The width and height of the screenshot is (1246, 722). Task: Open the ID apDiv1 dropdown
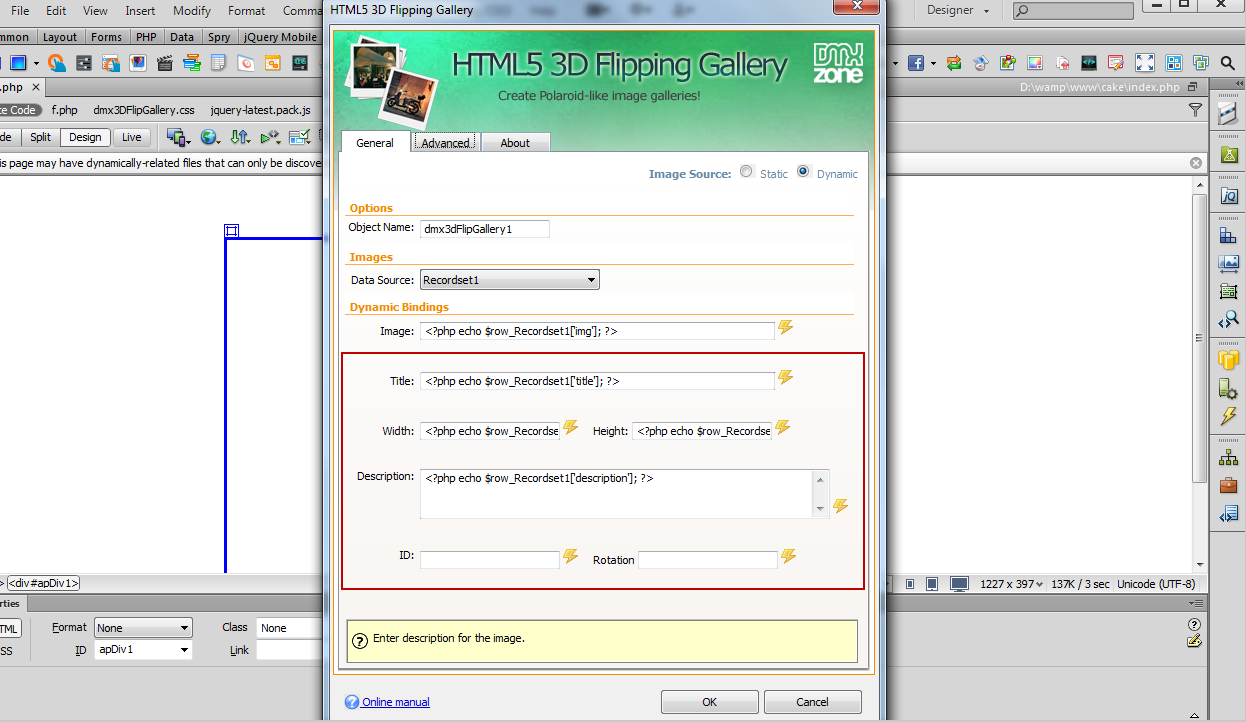point(143,650)
